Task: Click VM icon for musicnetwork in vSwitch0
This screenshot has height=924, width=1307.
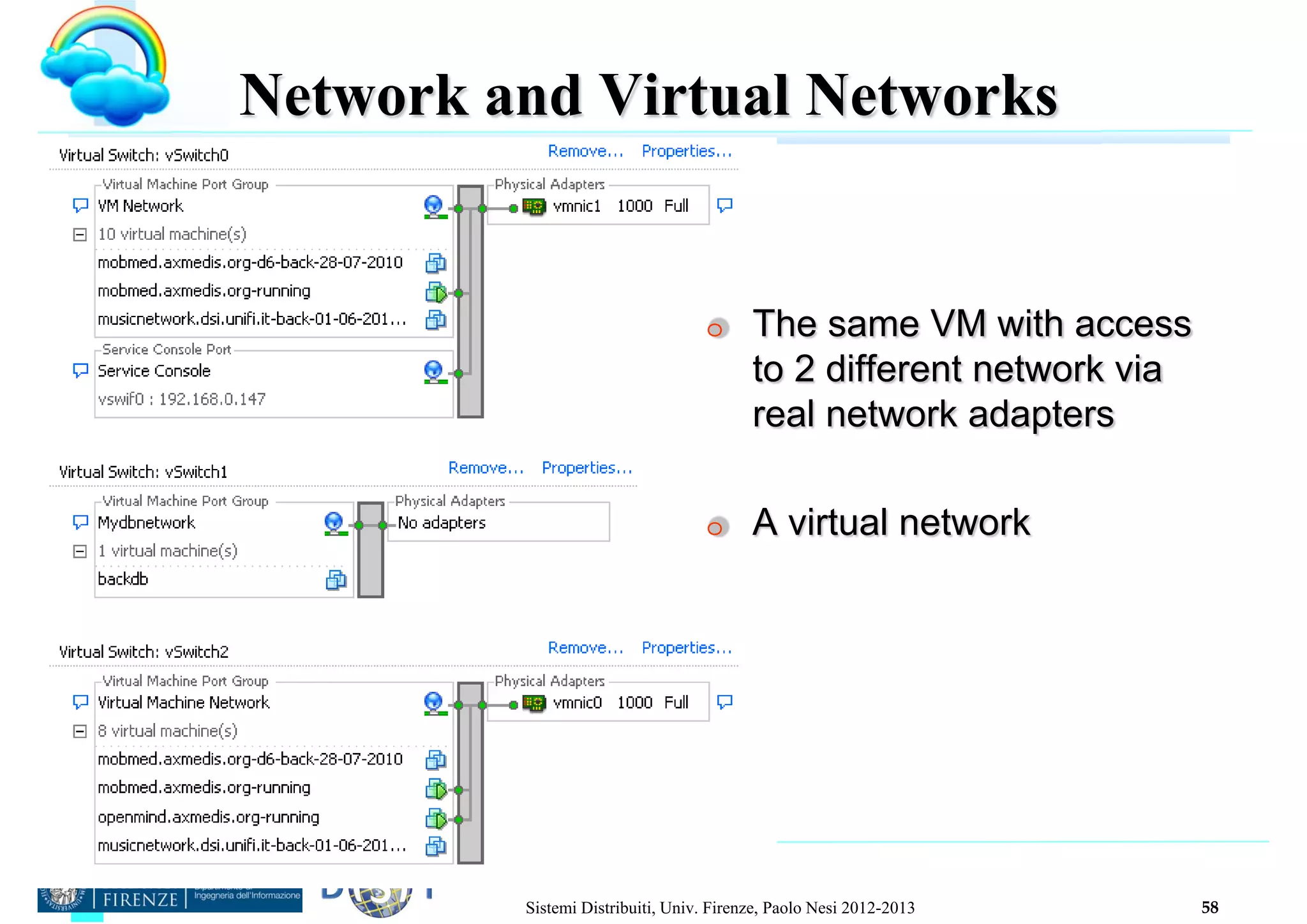Action: pos(436,320)
